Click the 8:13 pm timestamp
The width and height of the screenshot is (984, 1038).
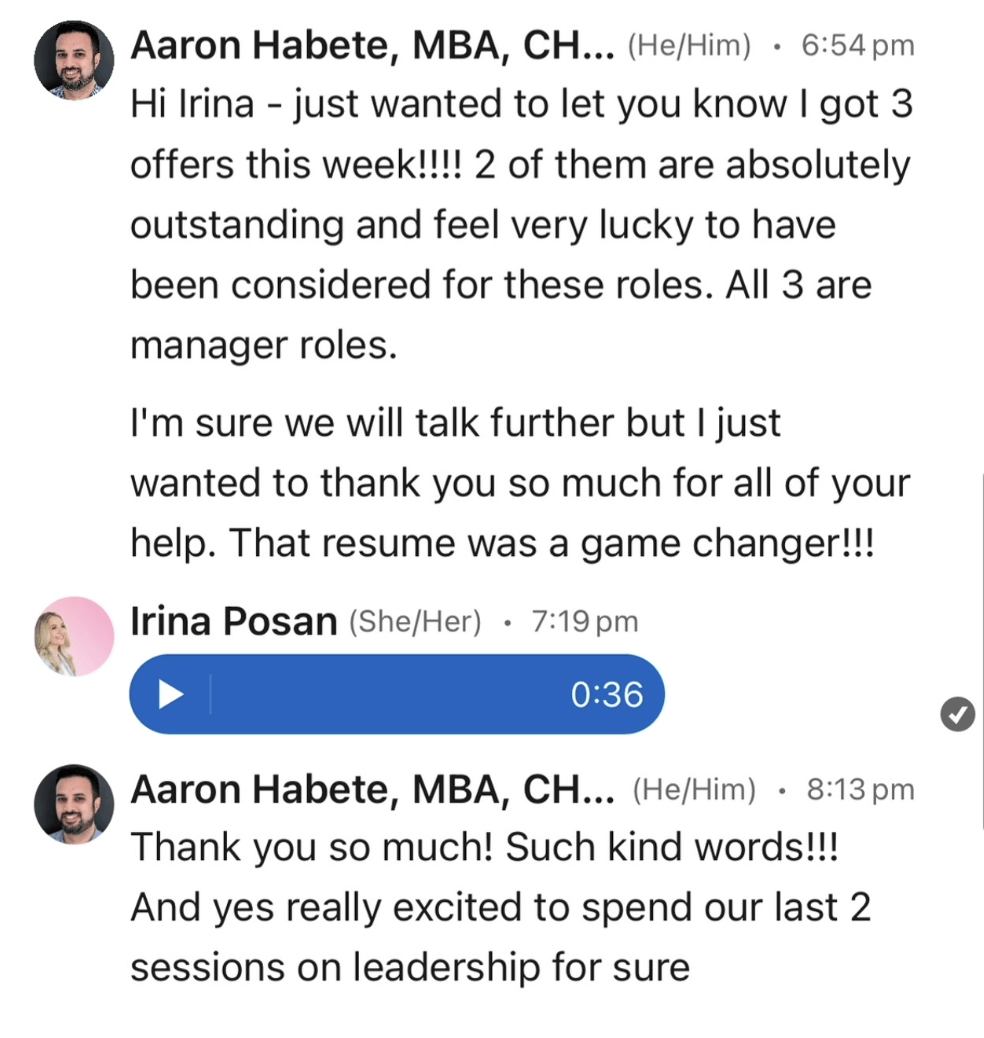click(860, 790)
